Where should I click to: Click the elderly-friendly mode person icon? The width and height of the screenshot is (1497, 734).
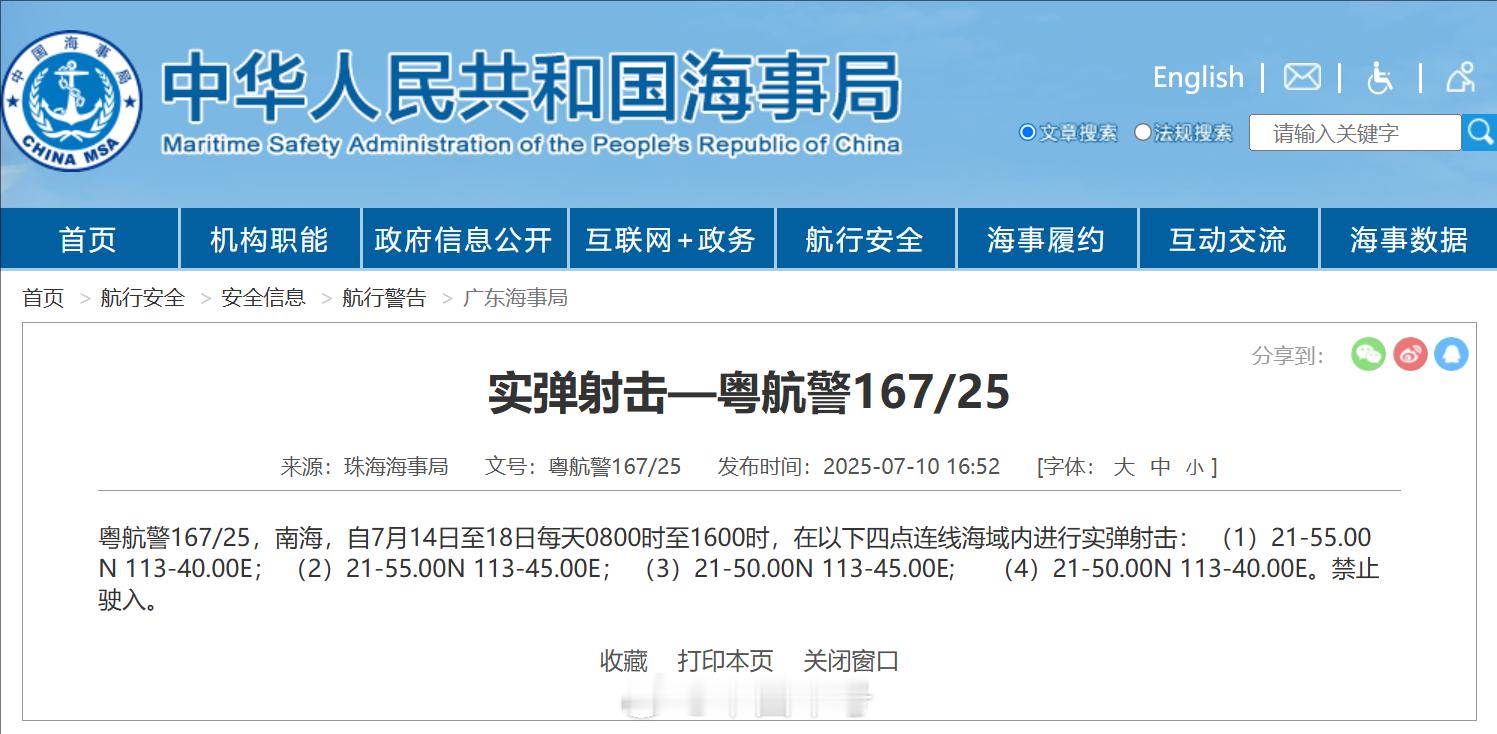click(x=1460, y=77)
